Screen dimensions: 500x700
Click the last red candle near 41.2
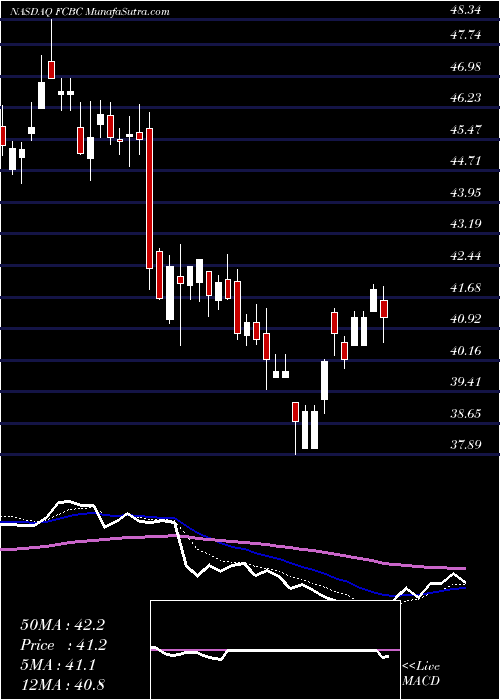[383, 308]
